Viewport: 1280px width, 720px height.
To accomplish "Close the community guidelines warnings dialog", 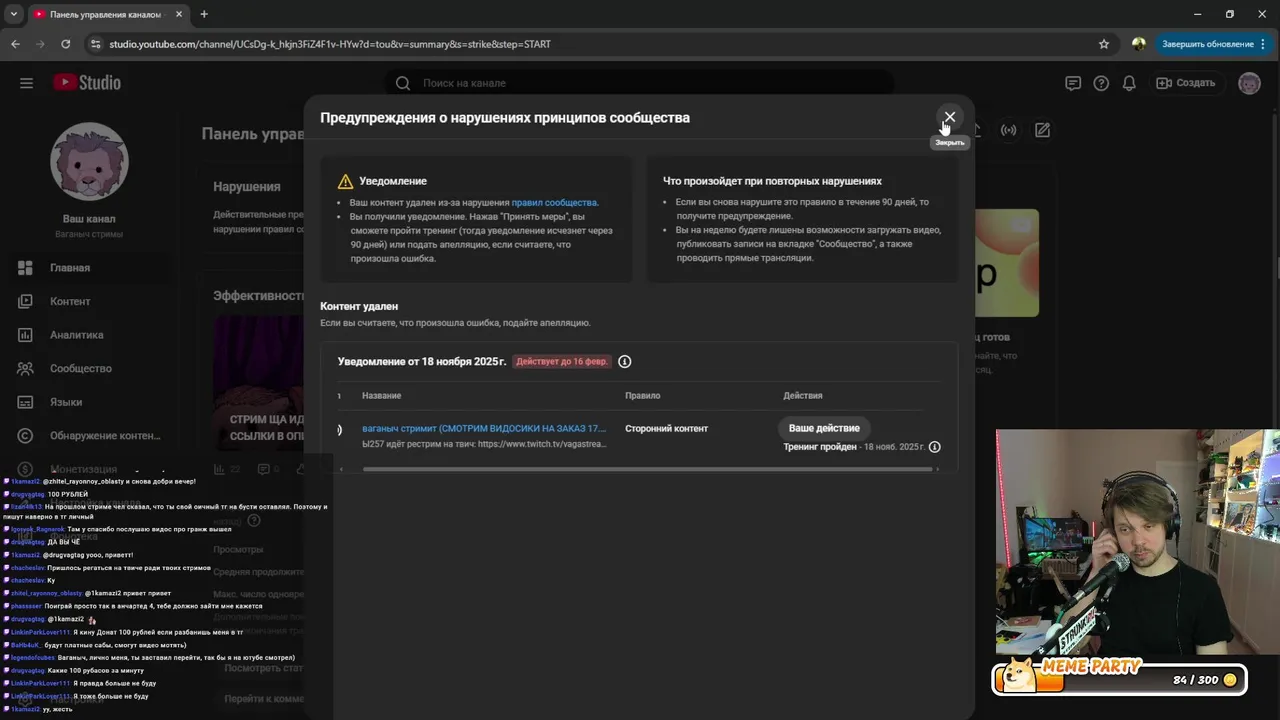I will [949, 117].
